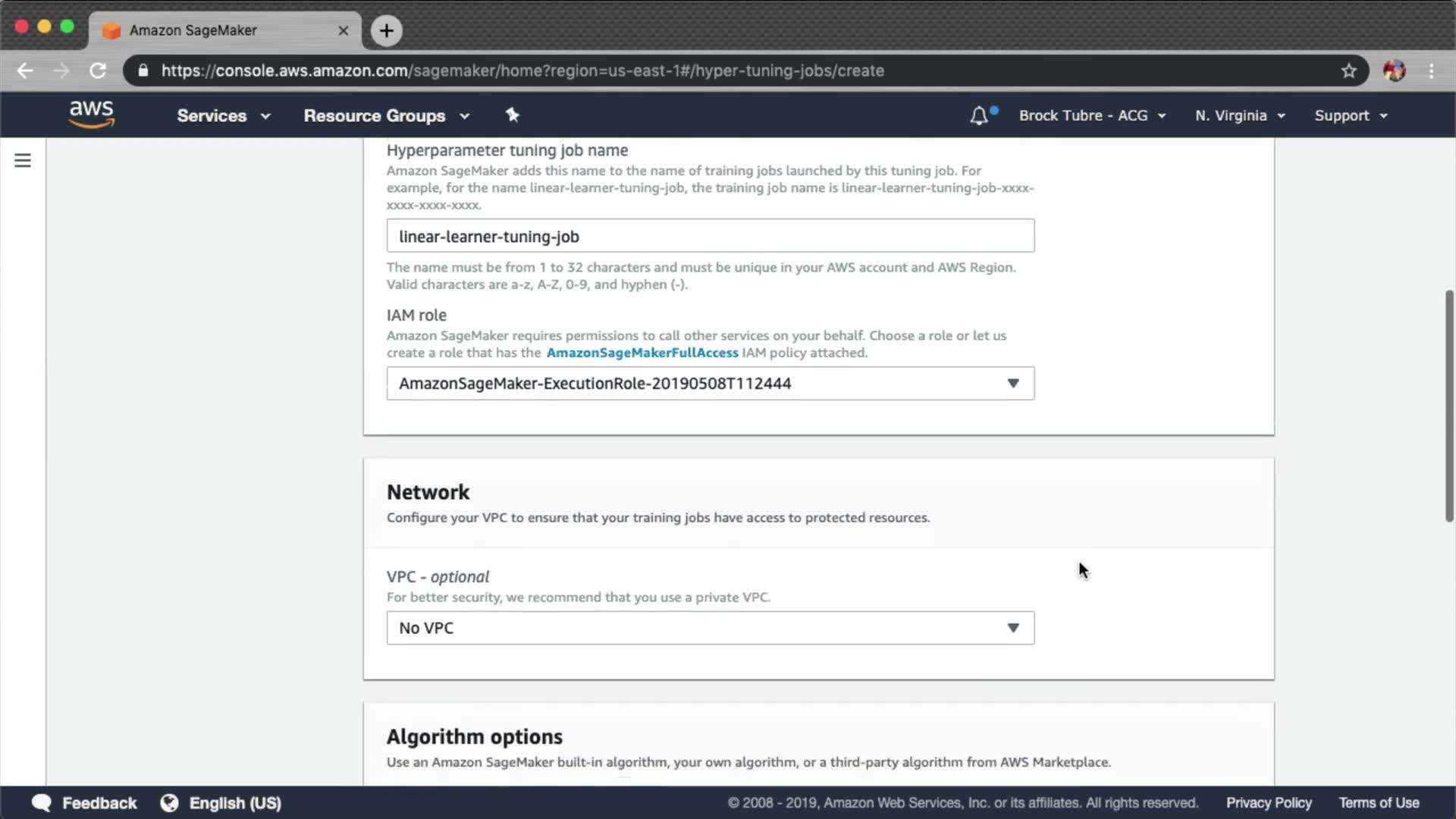Reload the page using refresh icon
The height and width of the screenshot is (819, 1456).
98,71
